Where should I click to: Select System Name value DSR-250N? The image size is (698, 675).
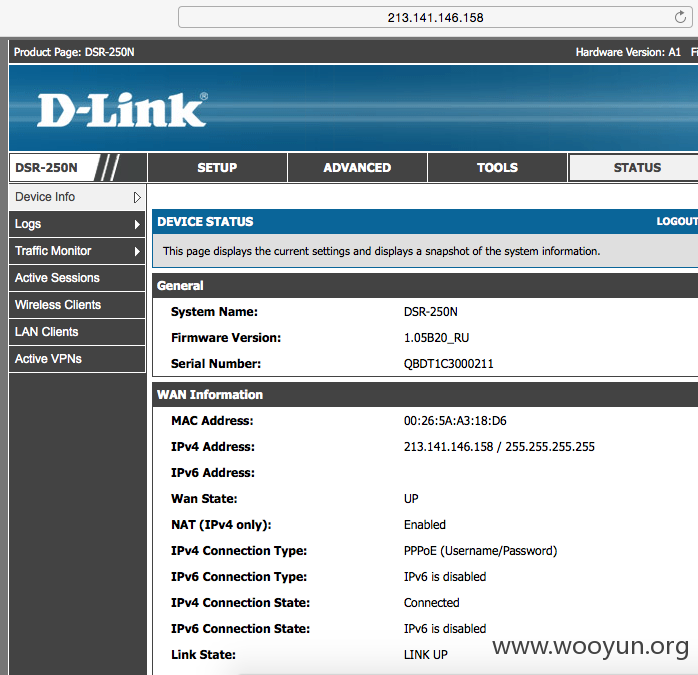click(430, 312)
